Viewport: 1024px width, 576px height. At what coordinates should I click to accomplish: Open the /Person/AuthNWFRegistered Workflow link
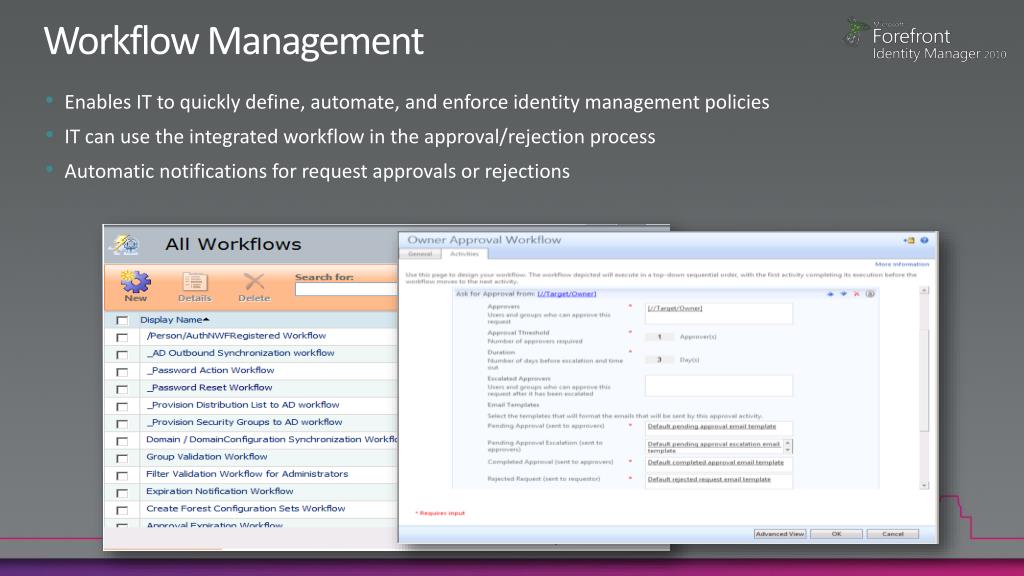tap(236, 335)
